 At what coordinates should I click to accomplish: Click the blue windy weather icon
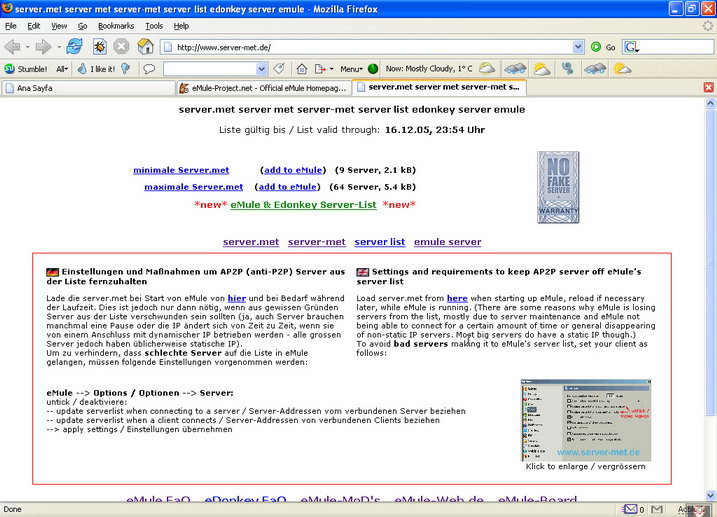tap(568, 69)
